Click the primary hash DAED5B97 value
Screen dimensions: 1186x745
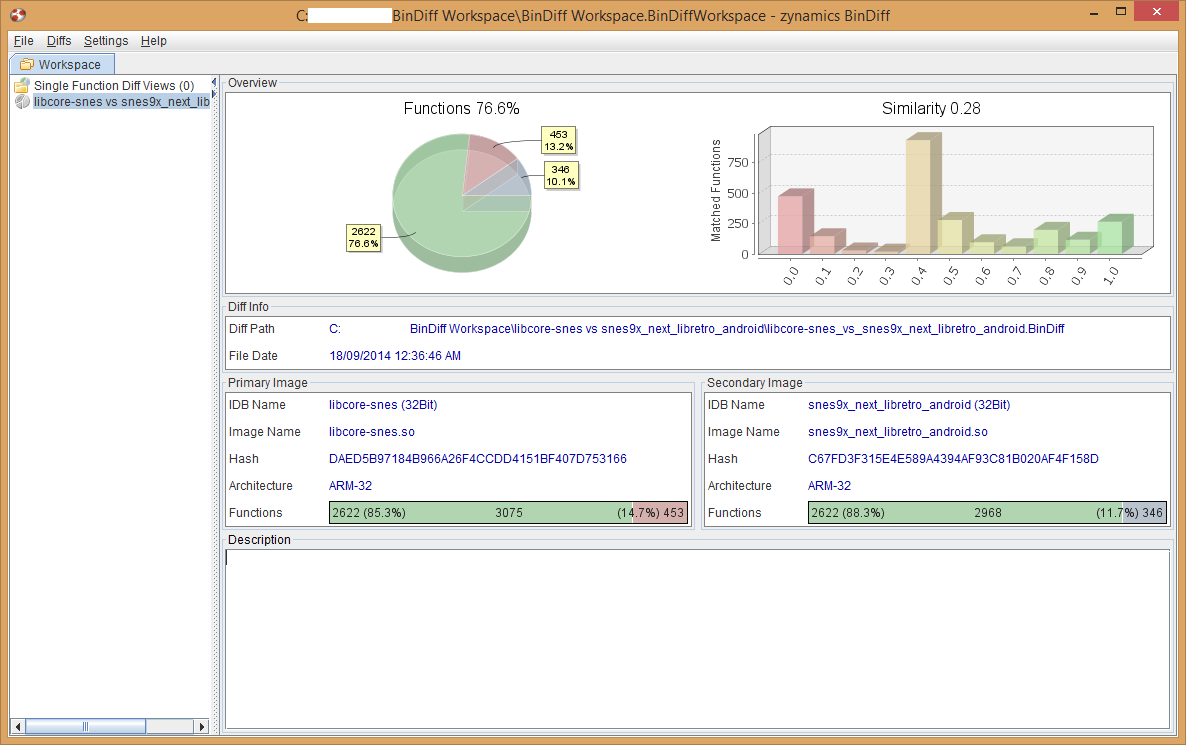click(477, 459)
